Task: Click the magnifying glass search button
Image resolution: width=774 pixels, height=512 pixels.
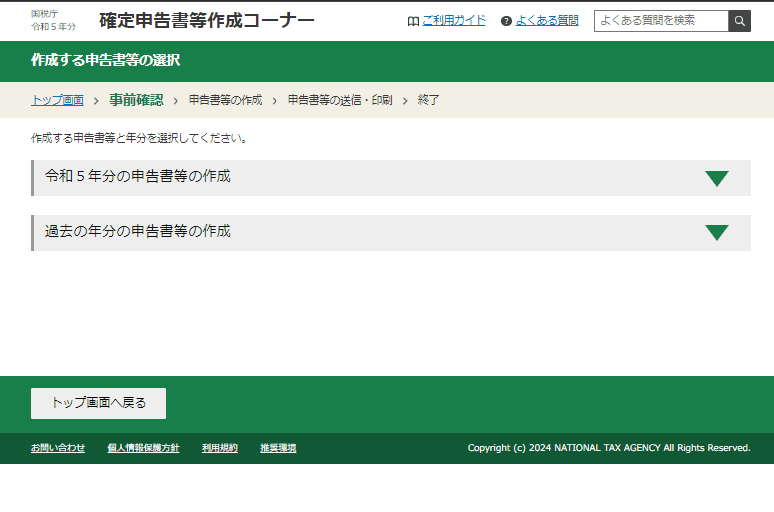Action: point(739,21)
